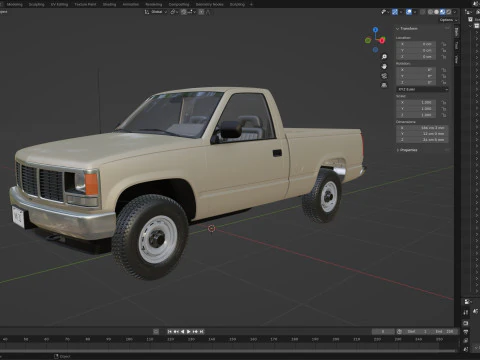Open the Options dropdown in viewport
The height and width of the screenshot is (360, 480).
tap(448, 20)
